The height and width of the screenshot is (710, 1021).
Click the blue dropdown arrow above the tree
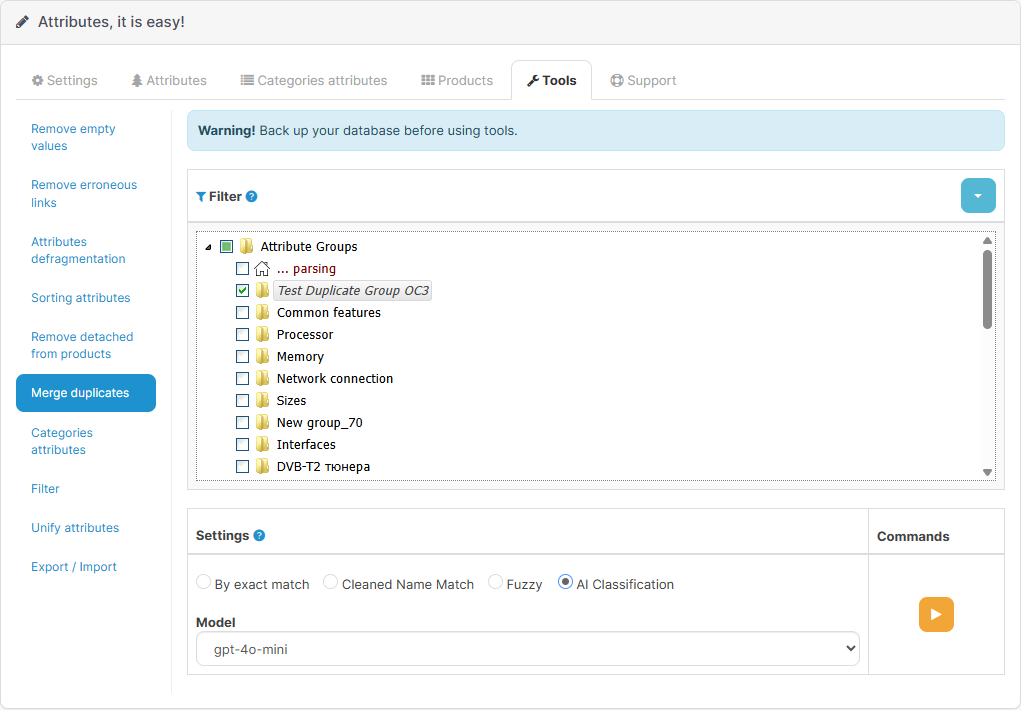(978, 195)
